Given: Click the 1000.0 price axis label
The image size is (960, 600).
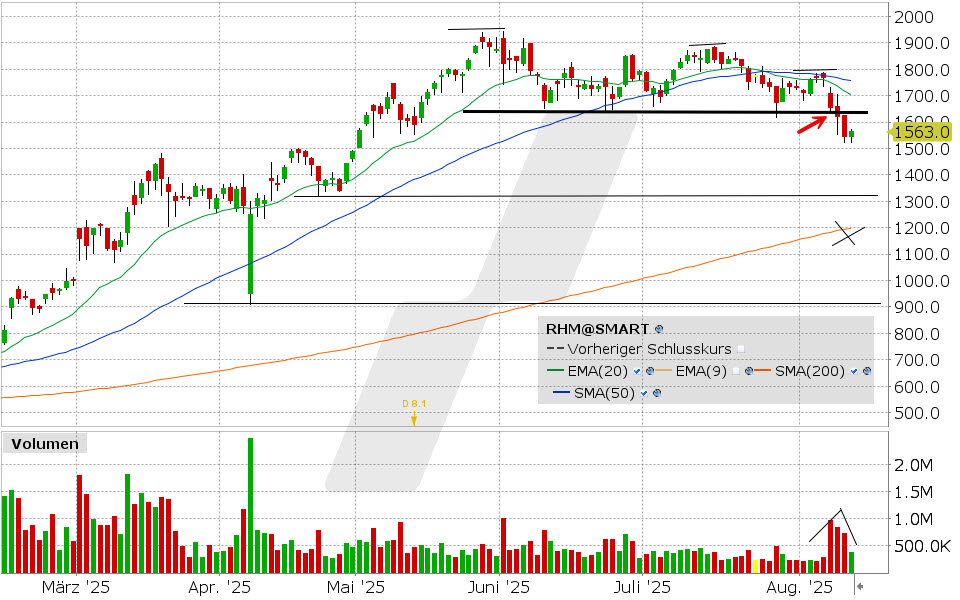Looking at the screenshot, I should (921, 281).
